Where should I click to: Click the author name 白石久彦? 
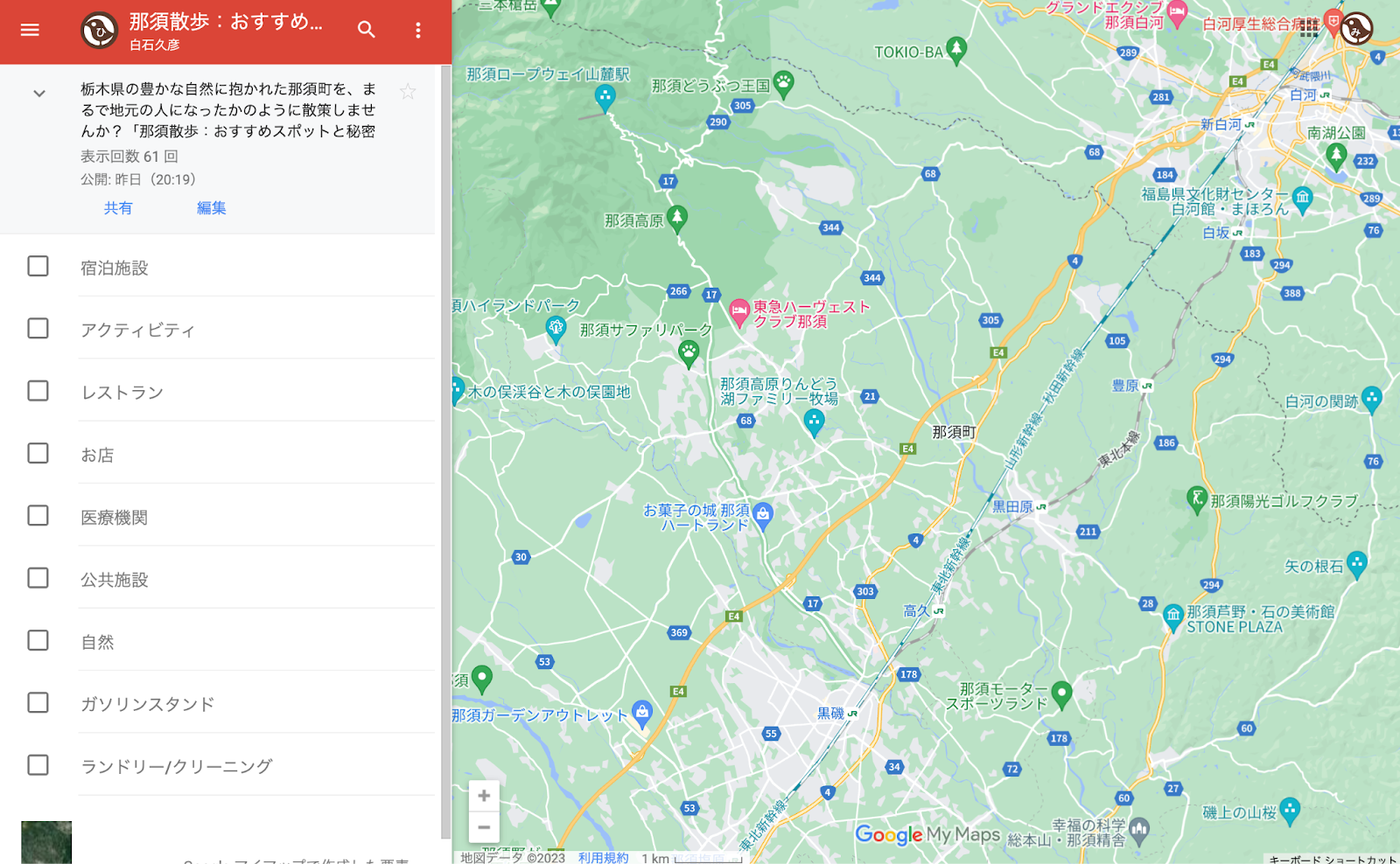155,45
